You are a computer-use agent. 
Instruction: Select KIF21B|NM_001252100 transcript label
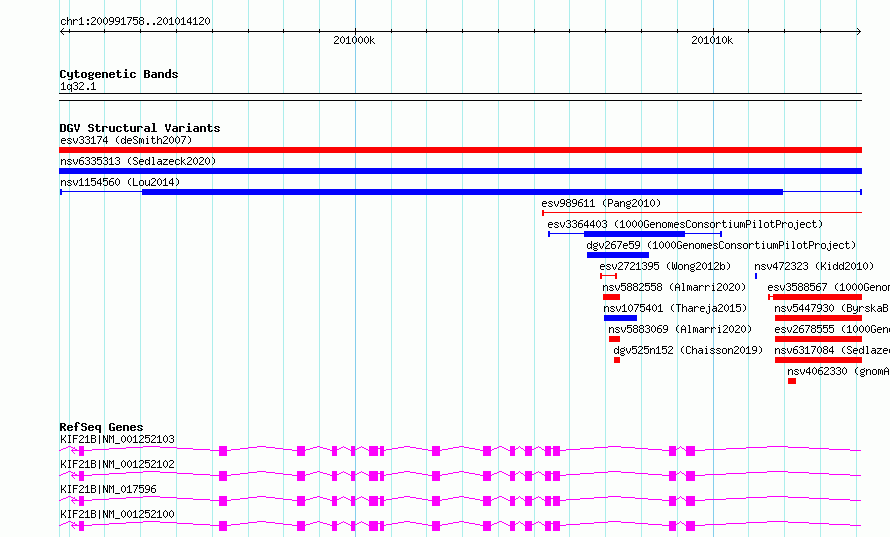pyautogui.click(x=117, y=514)
